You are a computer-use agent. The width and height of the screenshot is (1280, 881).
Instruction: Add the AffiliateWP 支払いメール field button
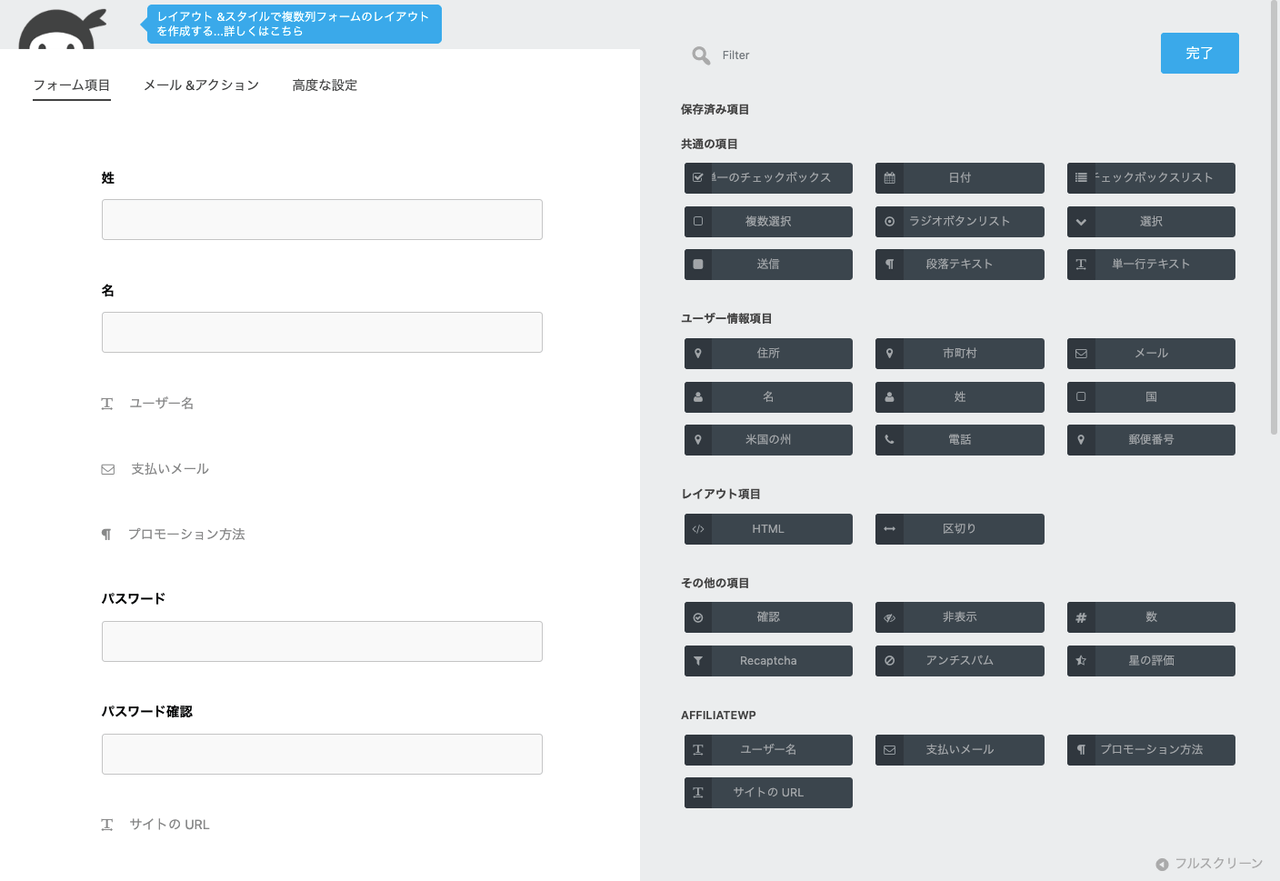click(x=959, y=750)
